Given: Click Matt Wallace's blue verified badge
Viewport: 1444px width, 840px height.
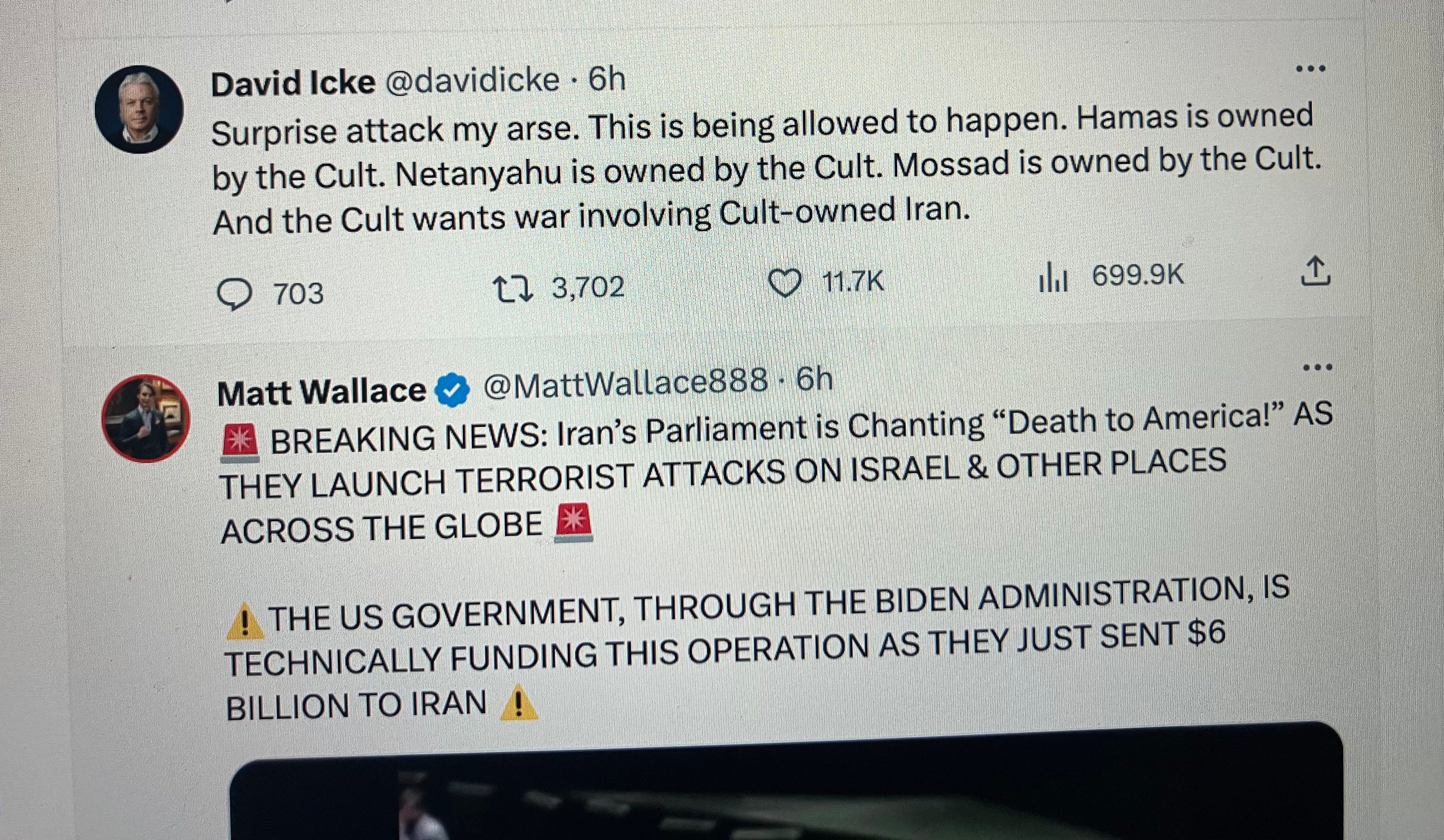Looking at the screenshot, I should (x=453, y=390).
